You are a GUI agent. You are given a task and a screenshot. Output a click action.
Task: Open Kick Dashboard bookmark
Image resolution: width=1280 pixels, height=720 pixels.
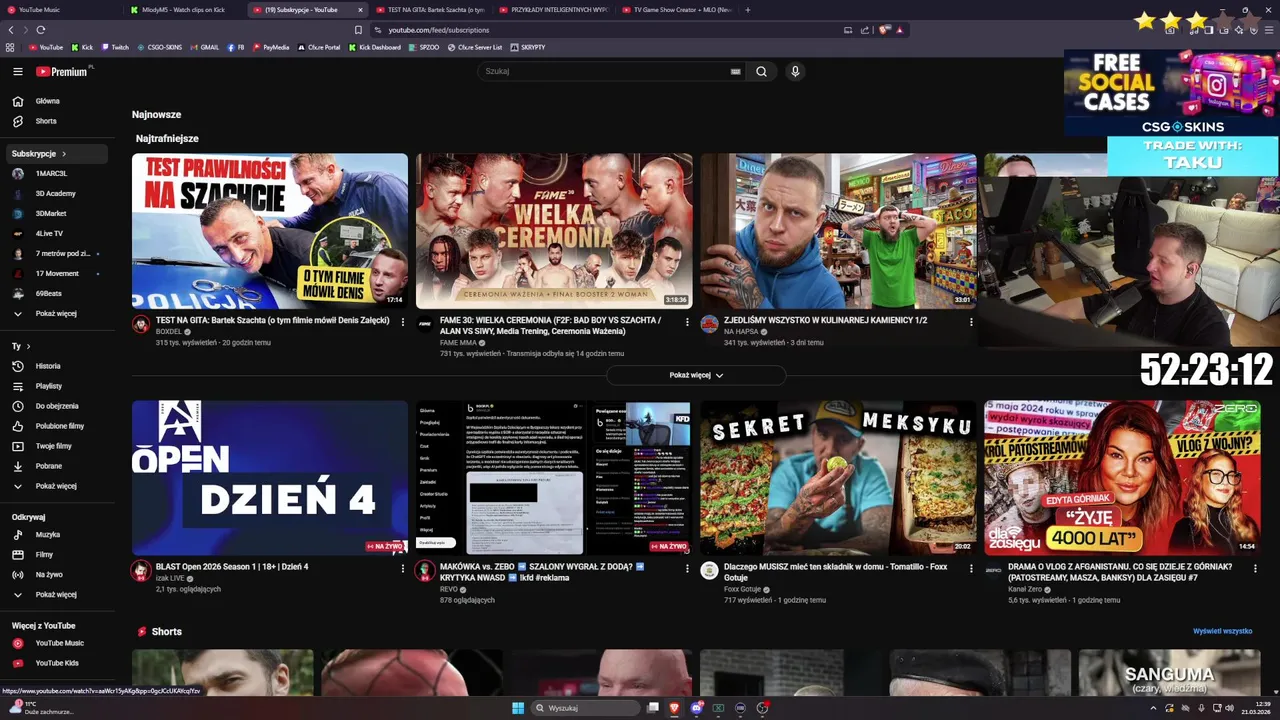(375, 47)
